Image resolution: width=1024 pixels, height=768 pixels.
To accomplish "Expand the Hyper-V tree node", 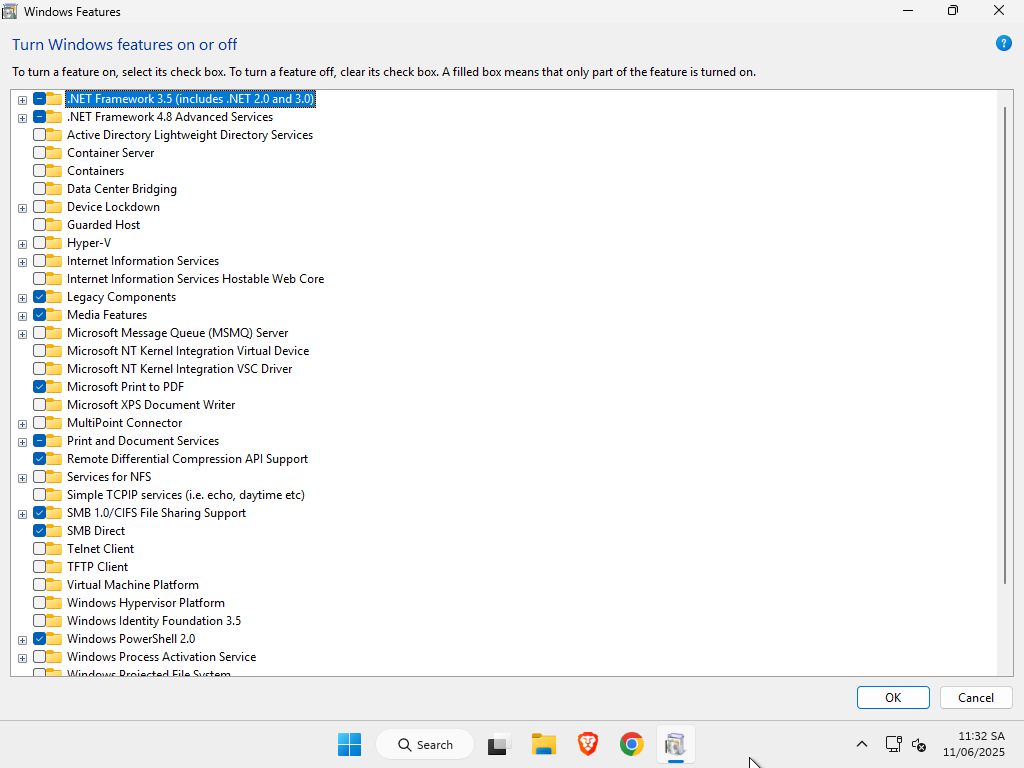I will (22, 244).
